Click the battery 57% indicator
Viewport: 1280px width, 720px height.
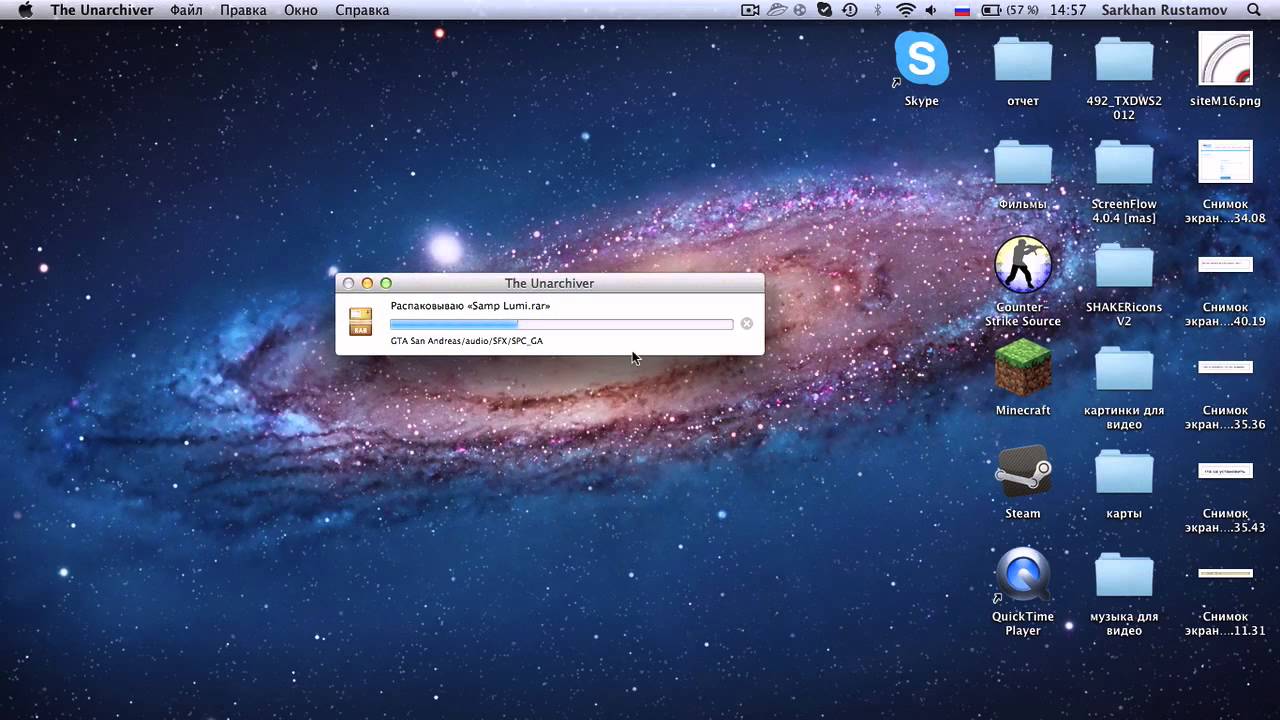[1009, 10]
